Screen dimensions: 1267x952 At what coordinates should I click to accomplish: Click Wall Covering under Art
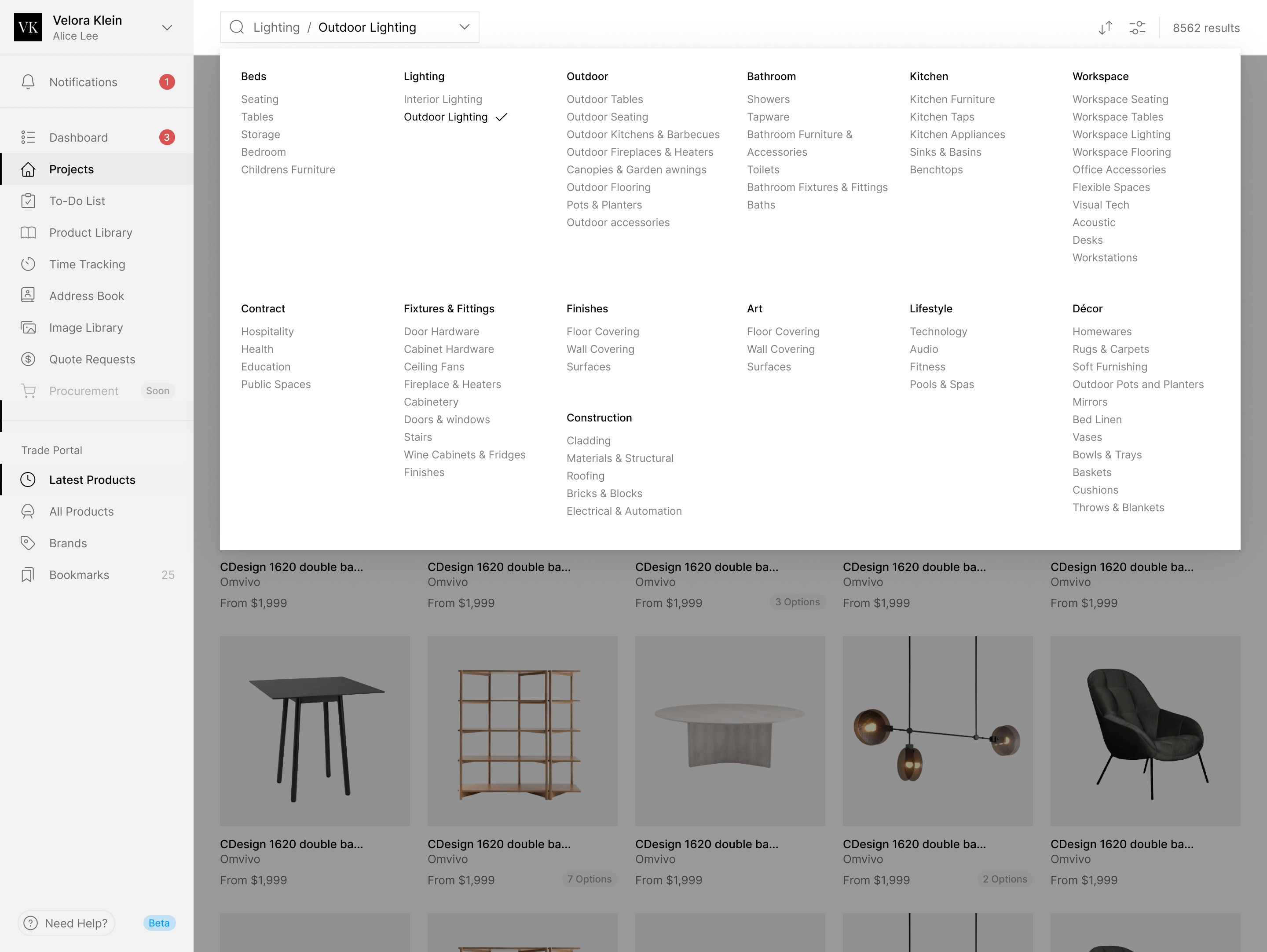pos(780,349)
